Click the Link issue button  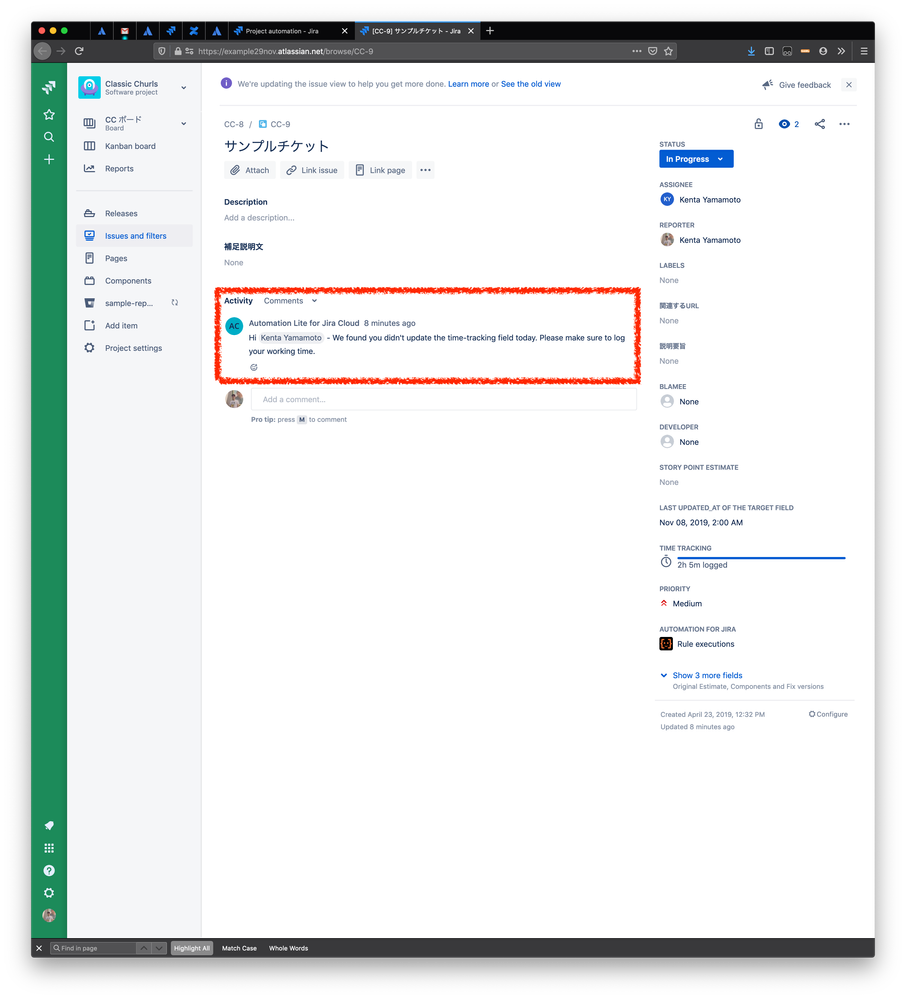tap(312, 170)
